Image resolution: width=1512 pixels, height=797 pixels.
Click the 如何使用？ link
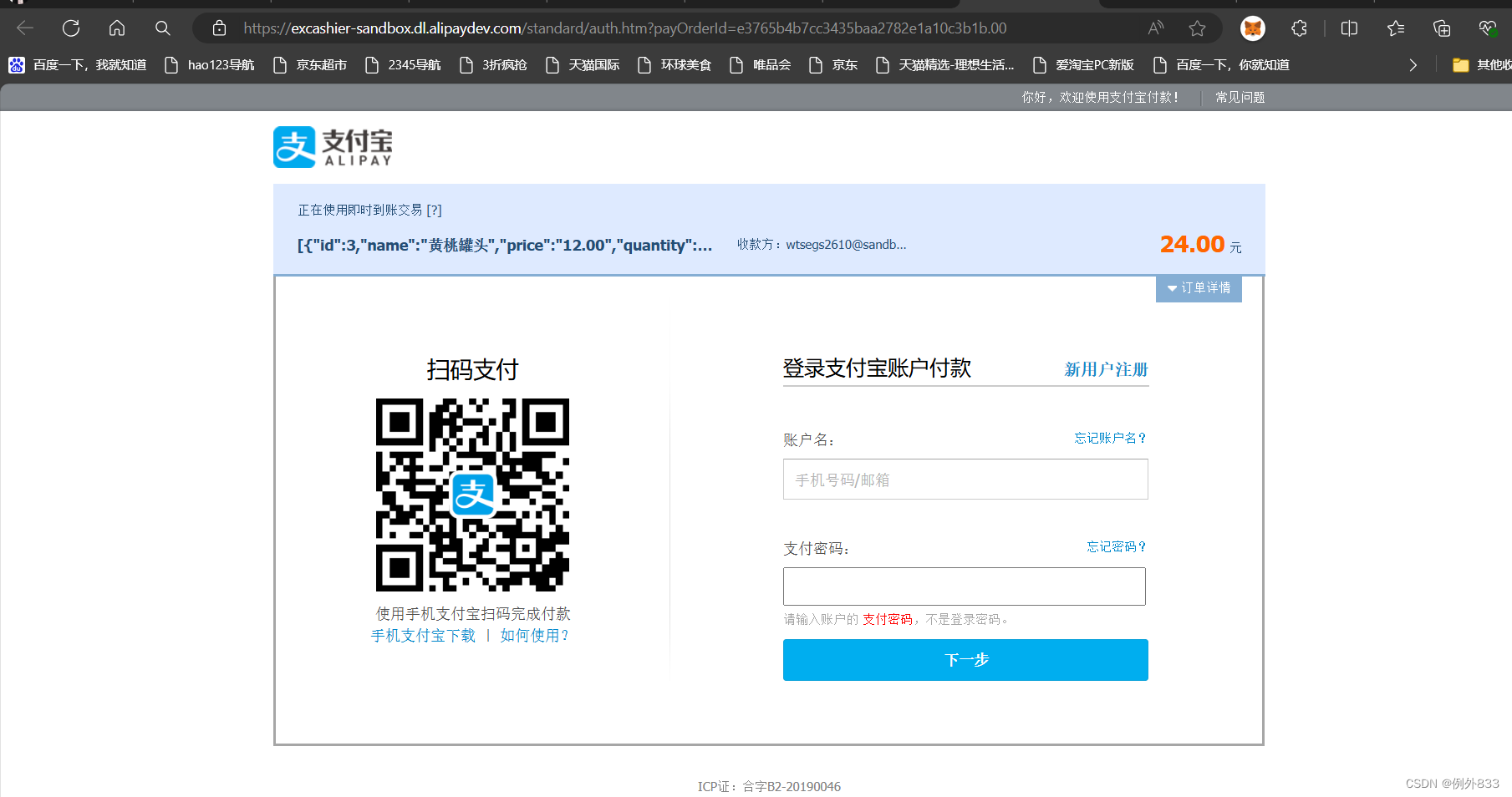pyautogui.click(x=535, y=636)
